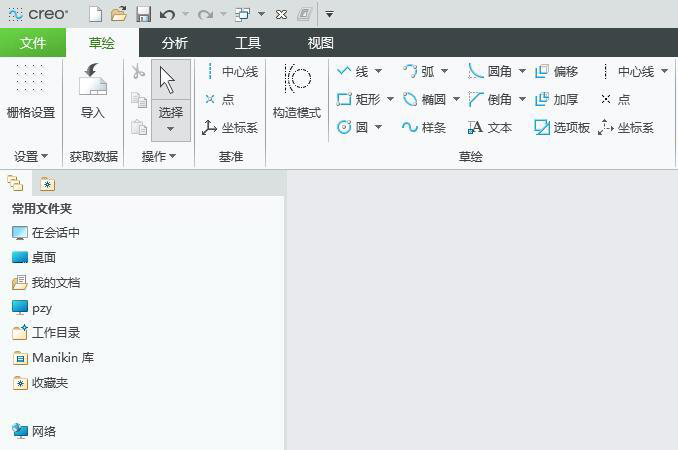This screenshot has width=678, height=450.
Task: Open 栅格设置 grid settings
Action: pos(31,91)
